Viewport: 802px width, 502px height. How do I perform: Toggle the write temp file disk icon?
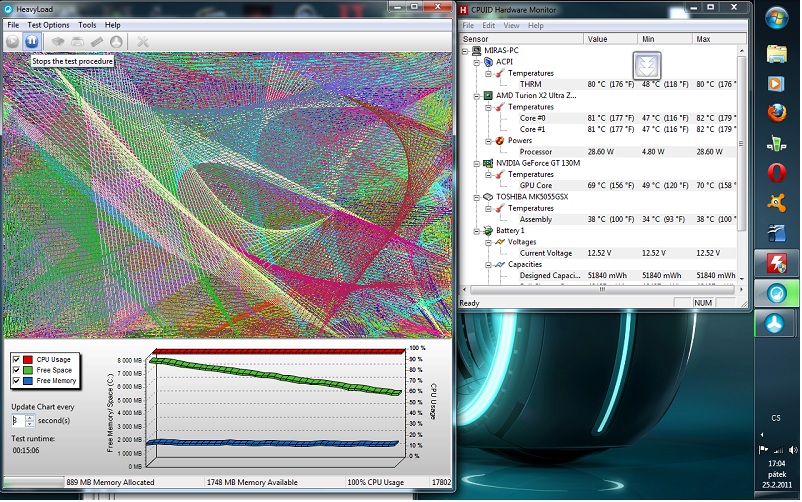tap(77, 41)
